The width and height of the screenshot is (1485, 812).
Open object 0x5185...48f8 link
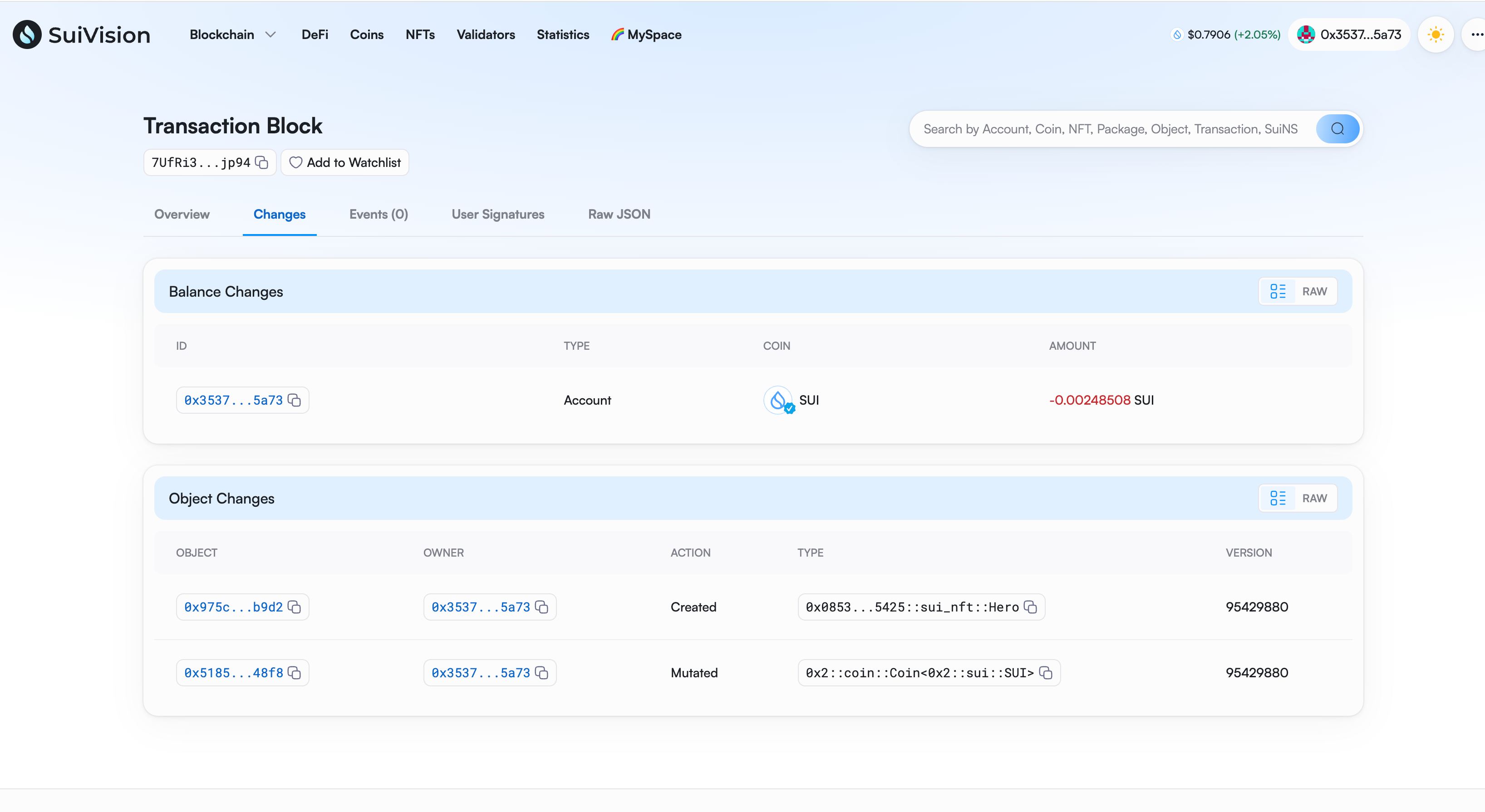coord(233,673)
